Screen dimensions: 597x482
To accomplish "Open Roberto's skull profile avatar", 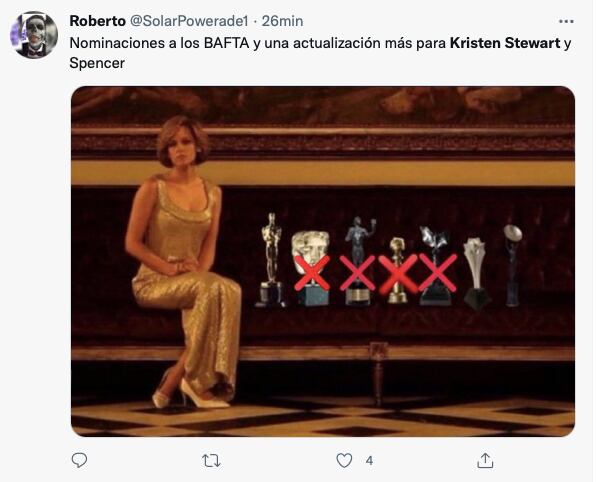I will click(34, 35).
